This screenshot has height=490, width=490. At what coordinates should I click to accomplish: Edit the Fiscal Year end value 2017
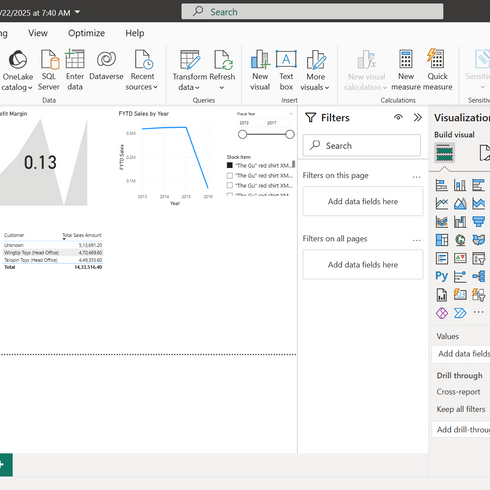[x=278, y=123]
